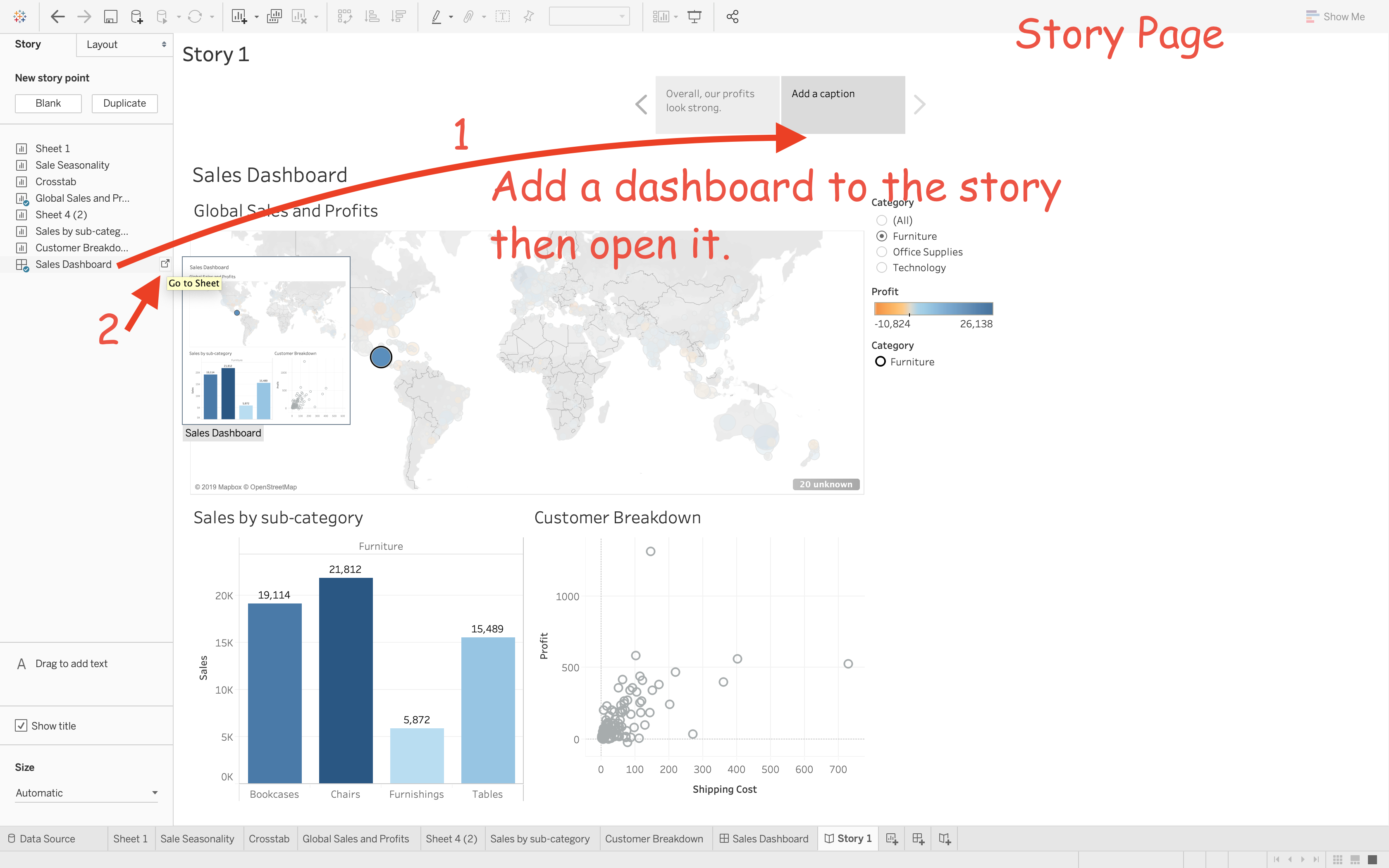Click the Save icon in toolbar
The height and width of the screenshot is (868, 1389).
coord(110,17)
